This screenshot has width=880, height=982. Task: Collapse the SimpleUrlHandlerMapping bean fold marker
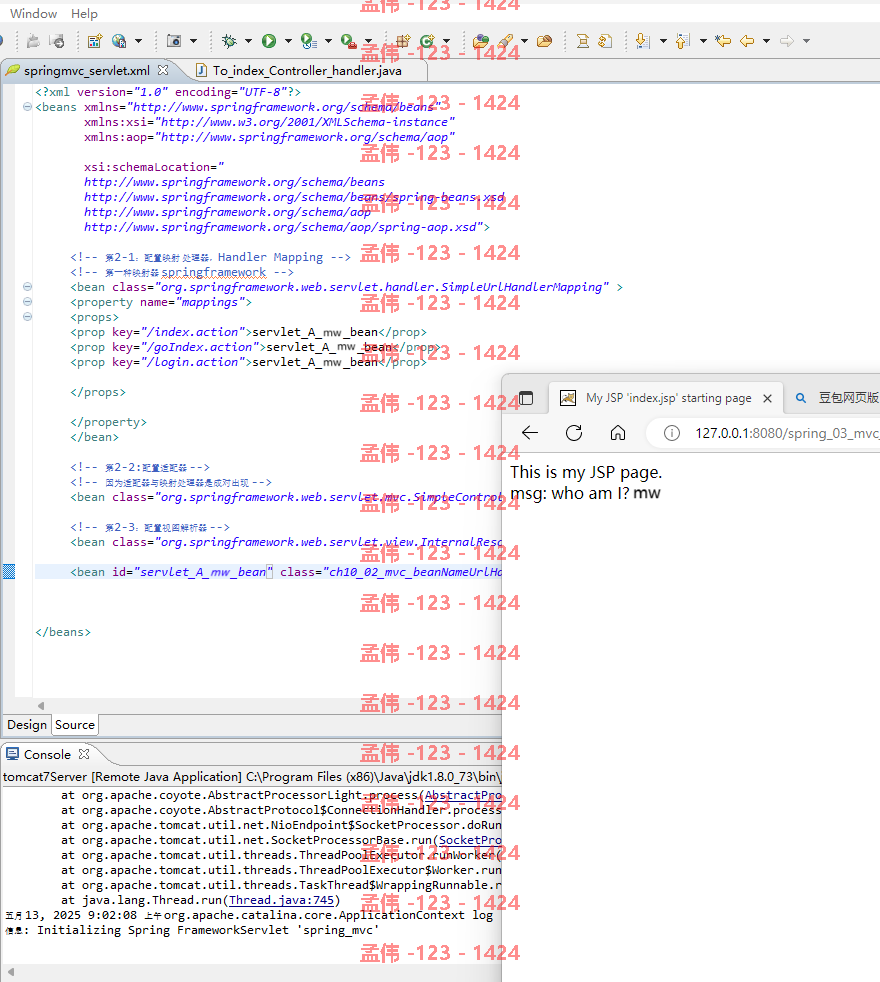pos(27,286)
